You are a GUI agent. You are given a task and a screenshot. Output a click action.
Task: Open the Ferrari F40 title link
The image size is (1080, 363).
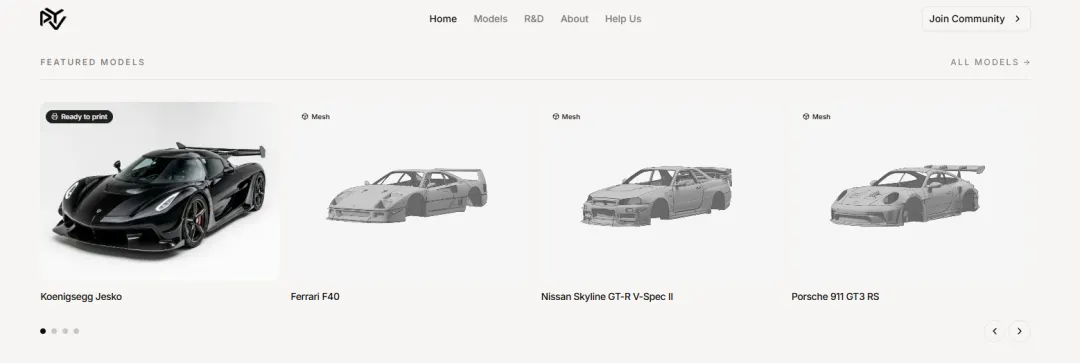(315, 297)
